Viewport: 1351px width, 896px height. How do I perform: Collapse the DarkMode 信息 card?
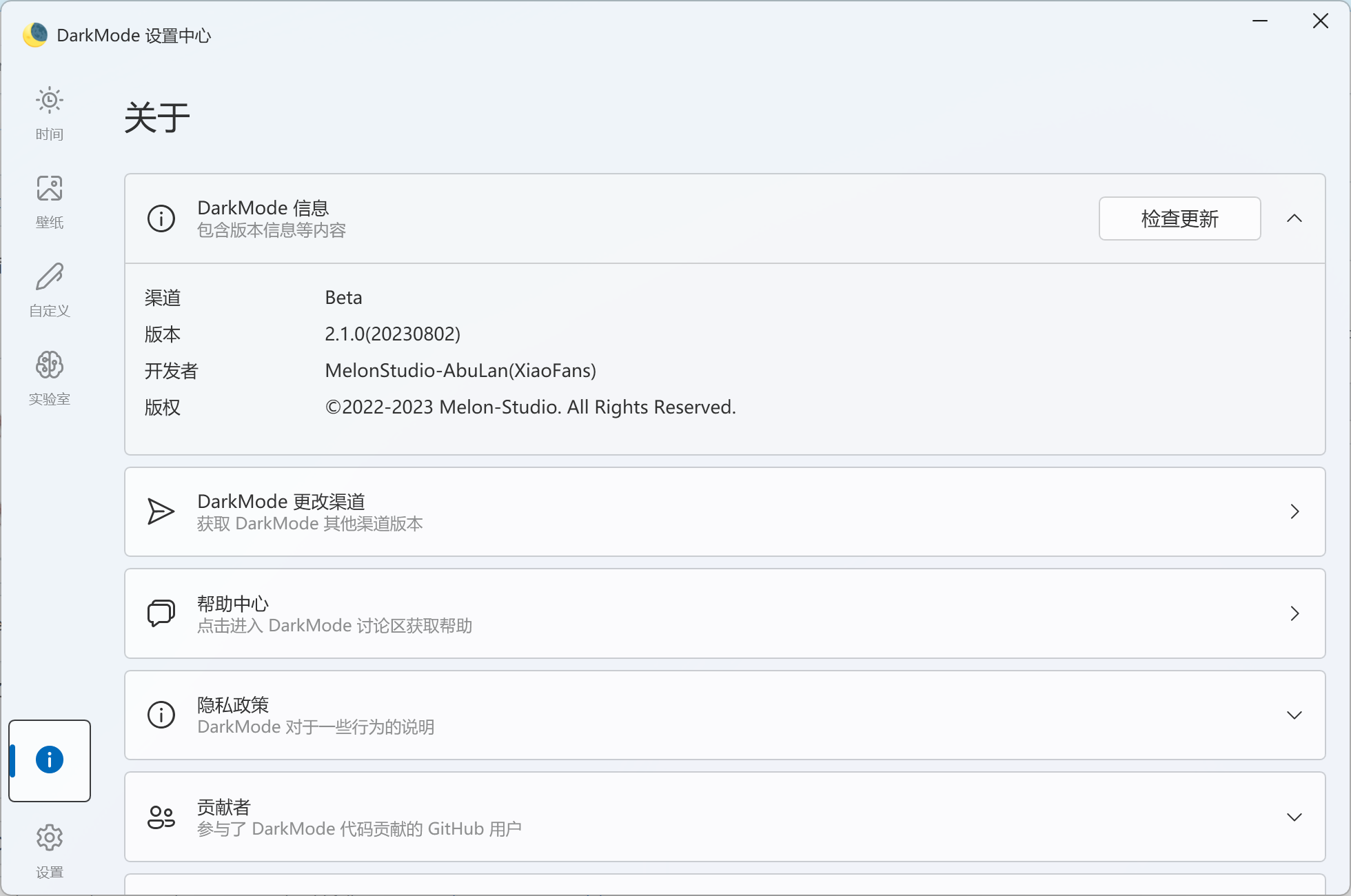1294,218
